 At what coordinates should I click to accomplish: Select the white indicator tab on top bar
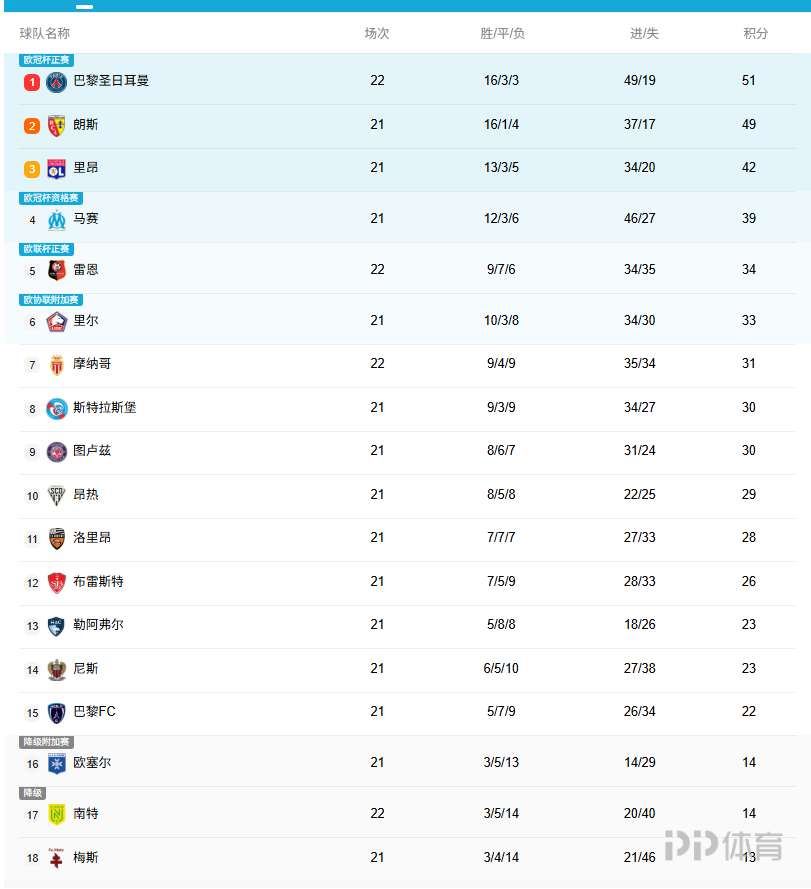click(85, 7)
